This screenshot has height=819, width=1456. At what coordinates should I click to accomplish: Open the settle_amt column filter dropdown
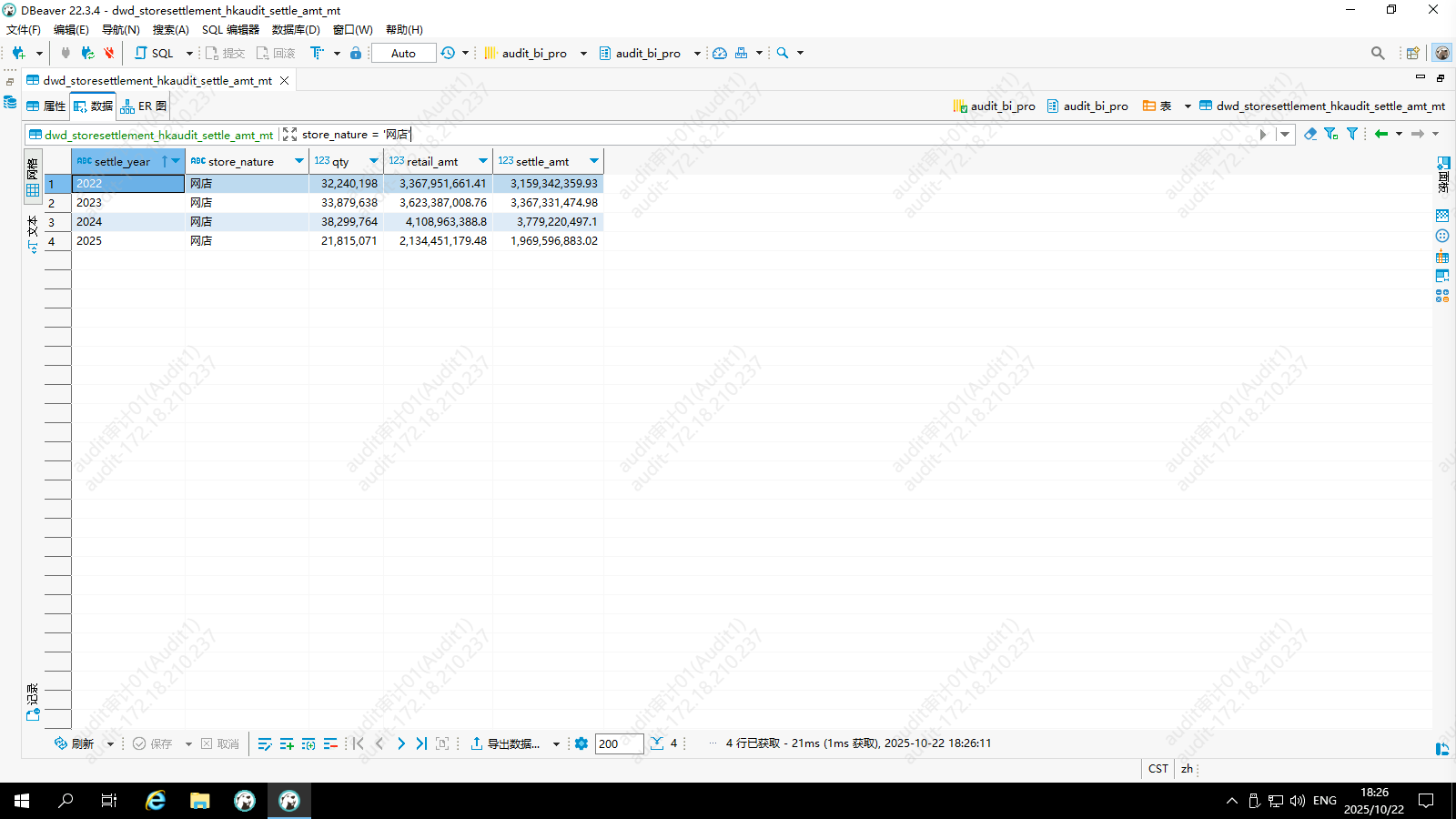[x=594, y=161]
